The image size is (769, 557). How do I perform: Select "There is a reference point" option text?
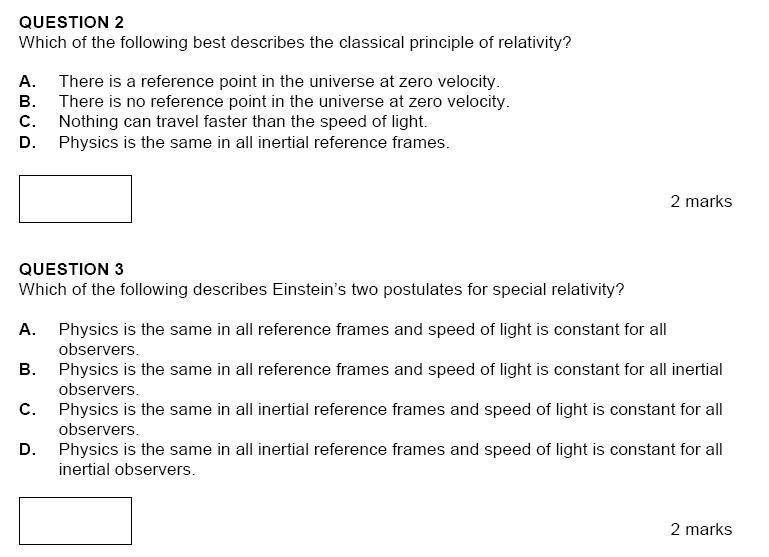click(x=279, y=81)
